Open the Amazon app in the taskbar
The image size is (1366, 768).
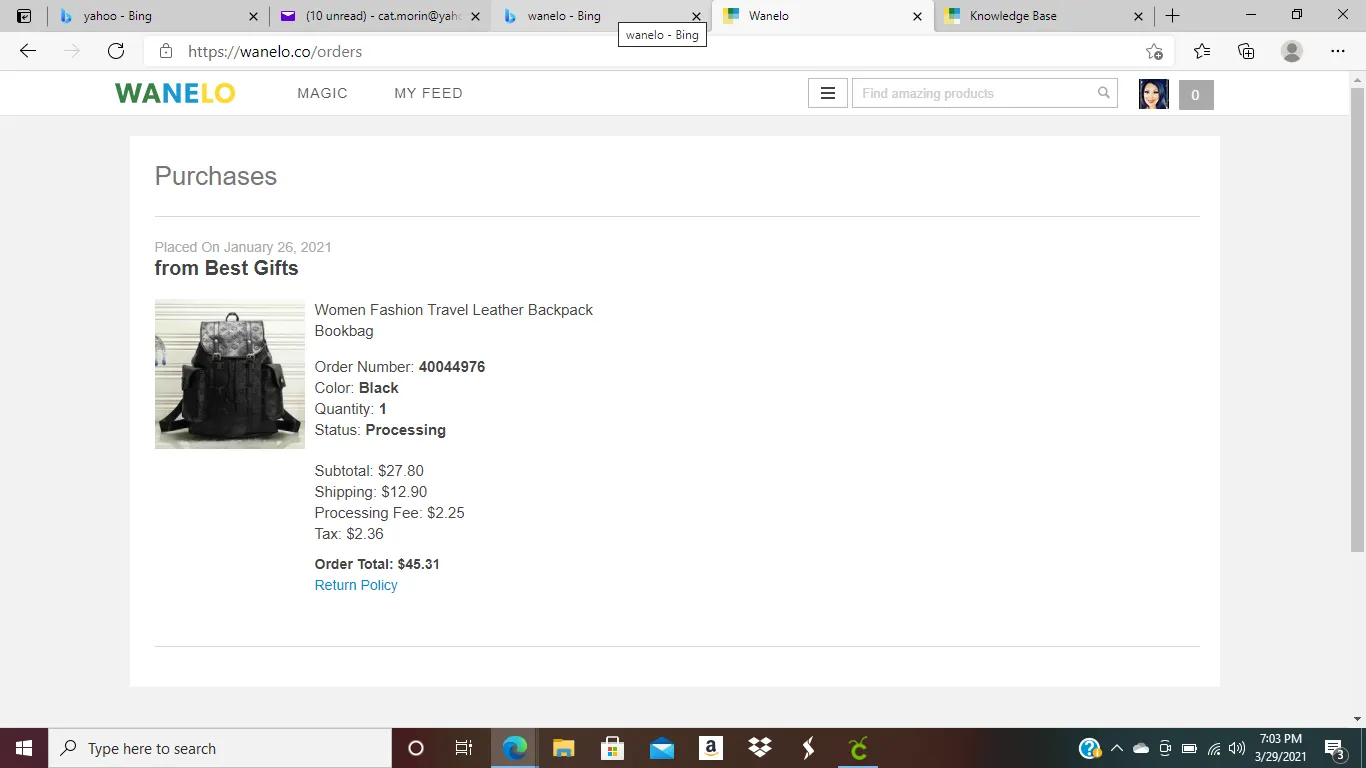pyautogui.click(x=711, y=748)
